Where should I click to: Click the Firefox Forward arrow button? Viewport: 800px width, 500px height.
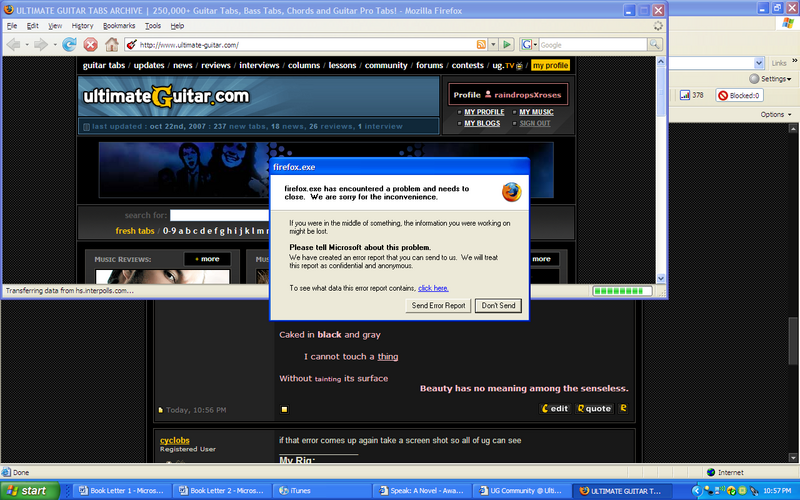click(x=40, y=45)
